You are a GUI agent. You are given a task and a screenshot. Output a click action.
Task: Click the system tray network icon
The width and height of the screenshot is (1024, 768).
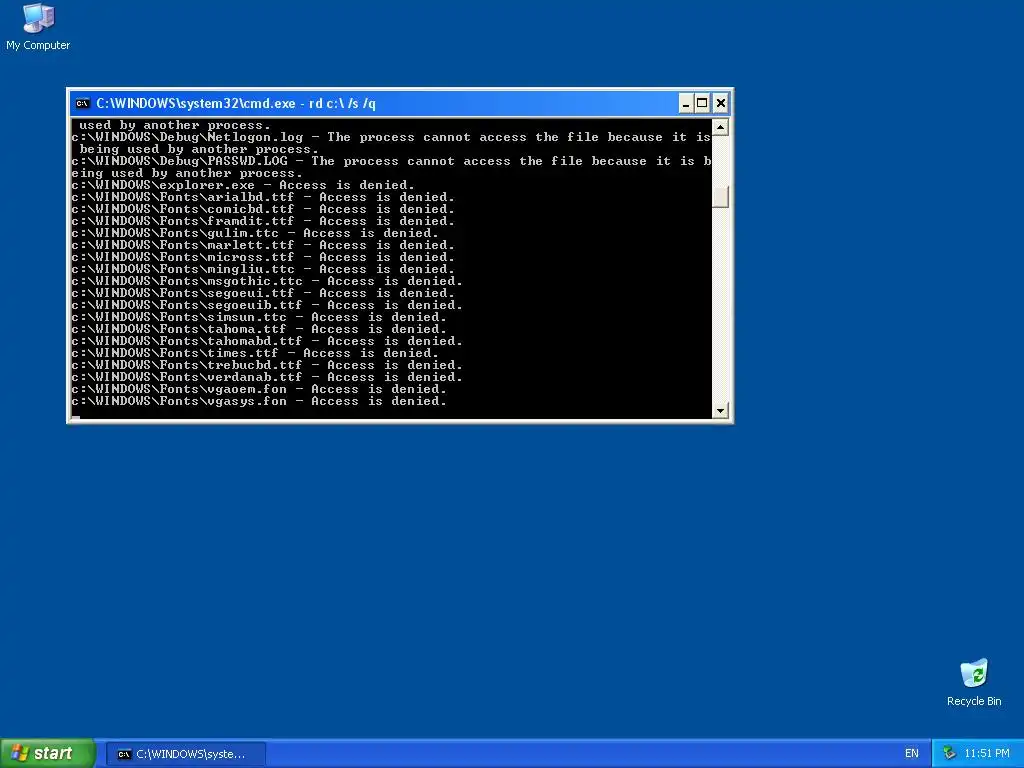pyautogui.click(x=949, y=754)
